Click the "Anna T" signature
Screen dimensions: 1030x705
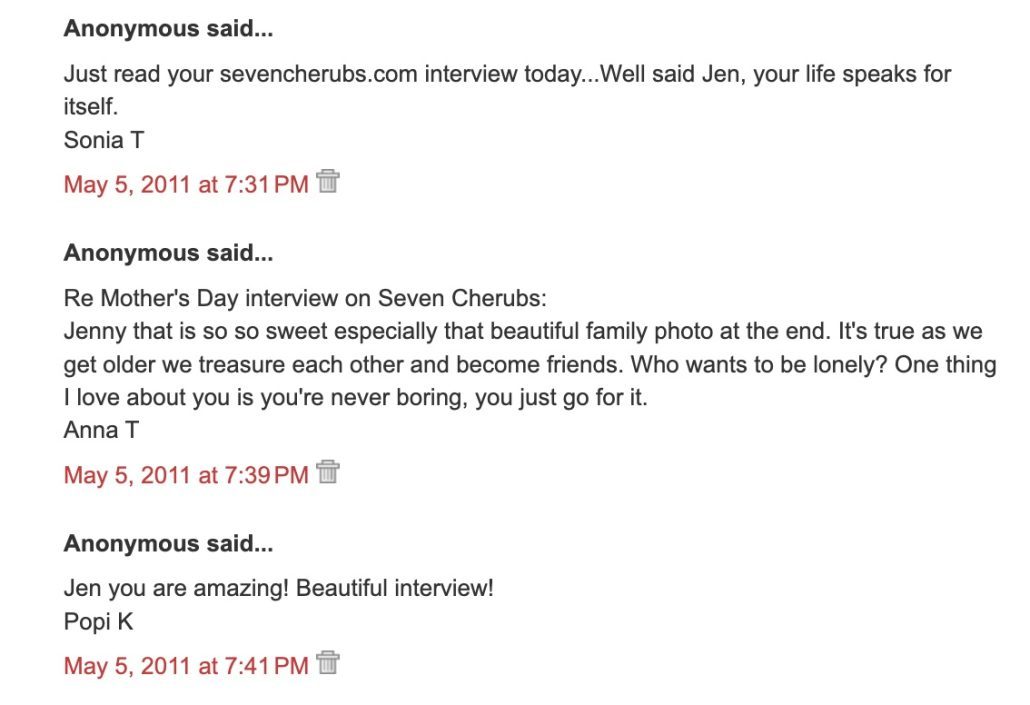coord(99,430)
